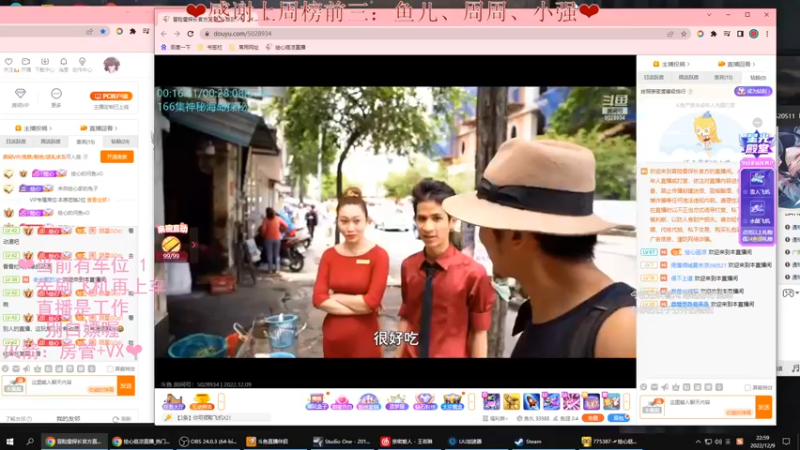
Task: Open the front browser's three-dot menu
Action: coord(767,34)
